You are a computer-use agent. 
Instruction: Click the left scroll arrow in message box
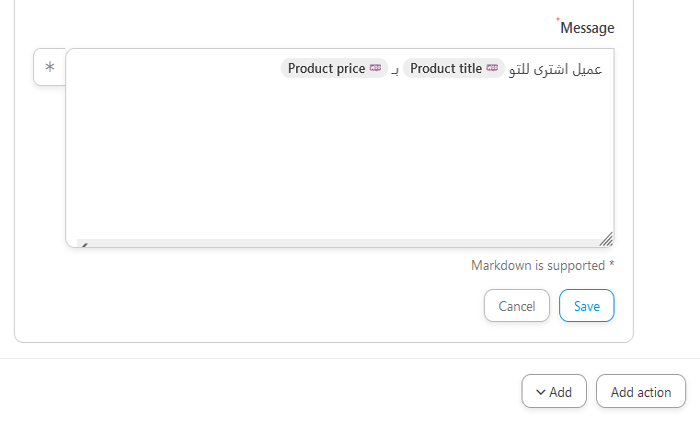click(83, 243)
